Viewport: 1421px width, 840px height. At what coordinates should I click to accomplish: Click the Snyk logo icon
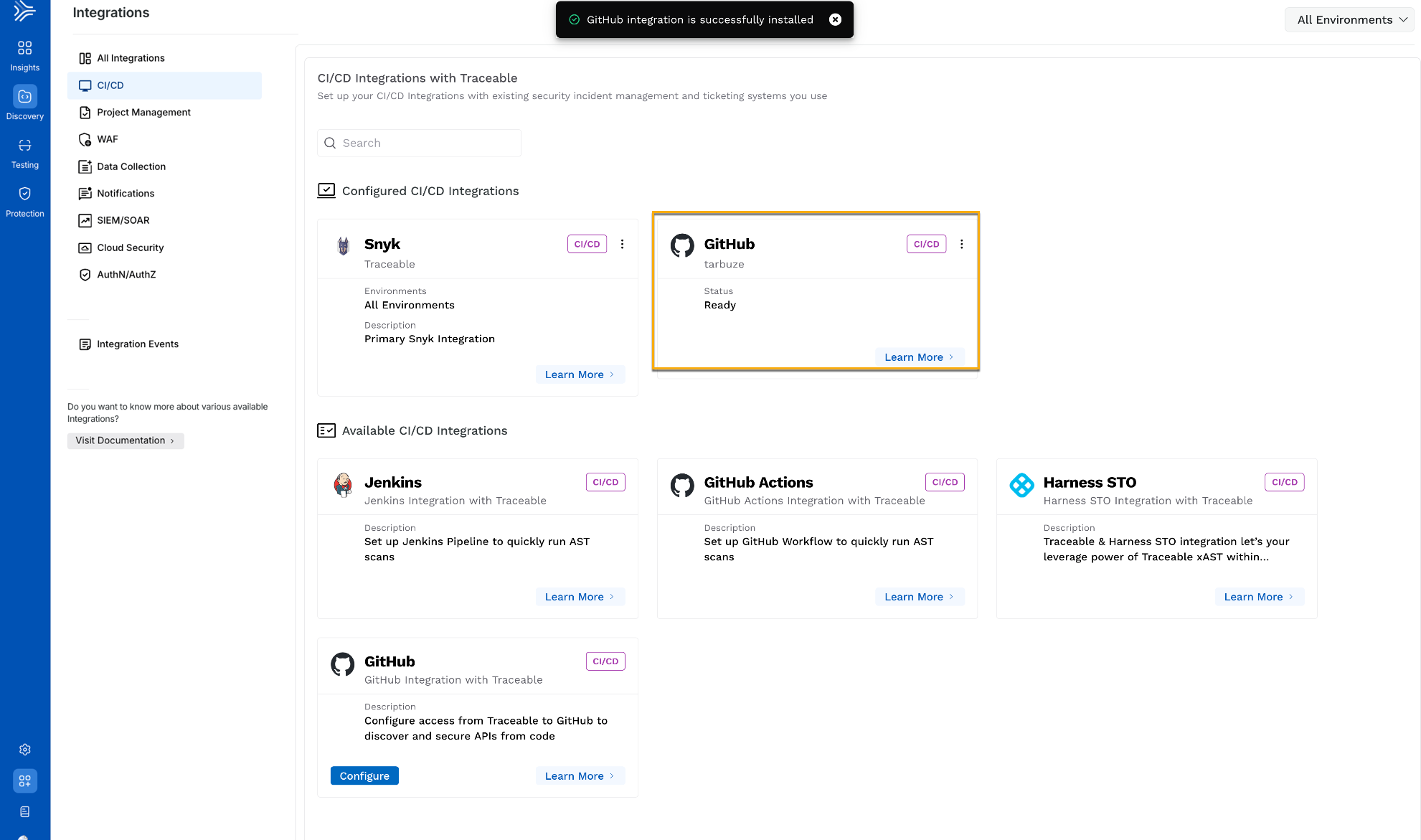coord(343,245)
